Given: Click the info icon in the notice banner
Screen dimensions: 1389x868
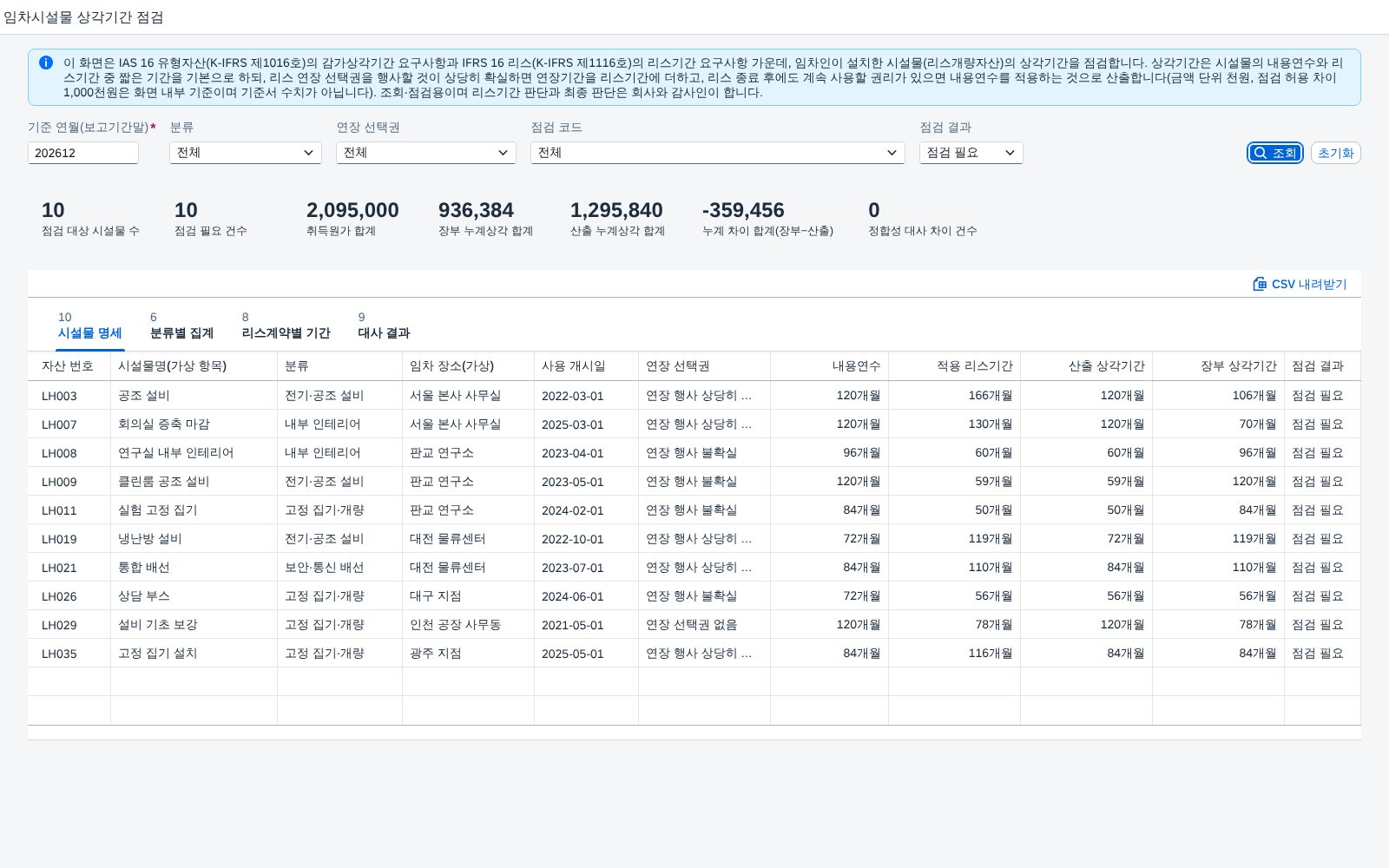Looking at the screenshot, I should click(46, 62).
